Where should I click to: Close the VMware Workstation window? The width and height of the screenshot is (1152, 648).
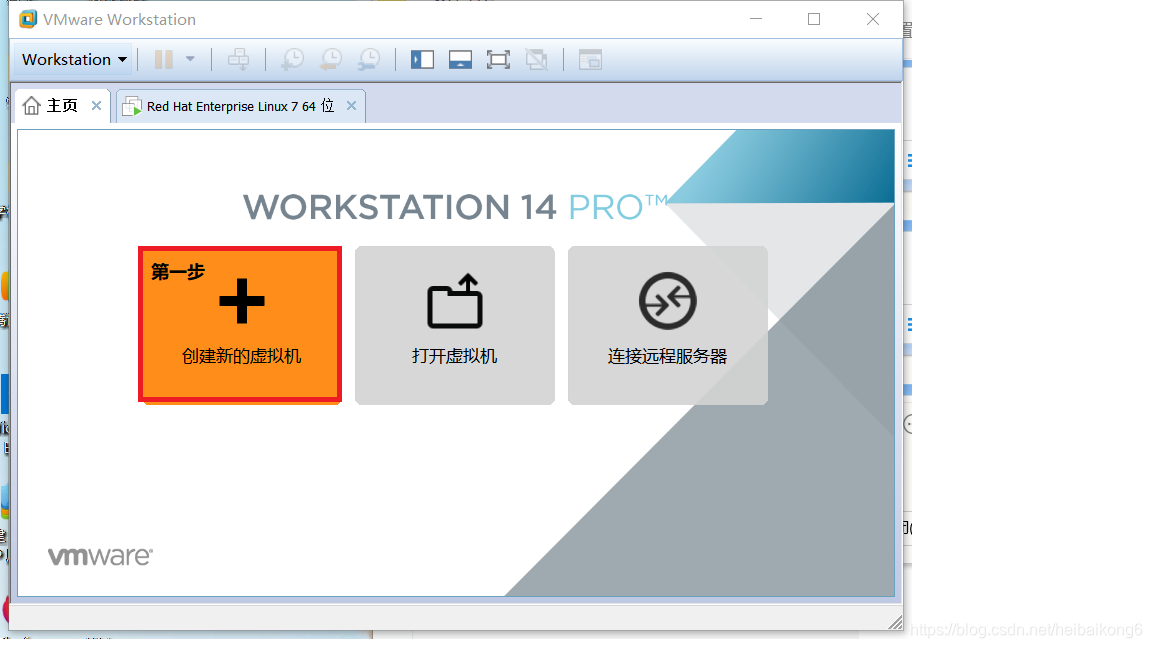[873, 19]
